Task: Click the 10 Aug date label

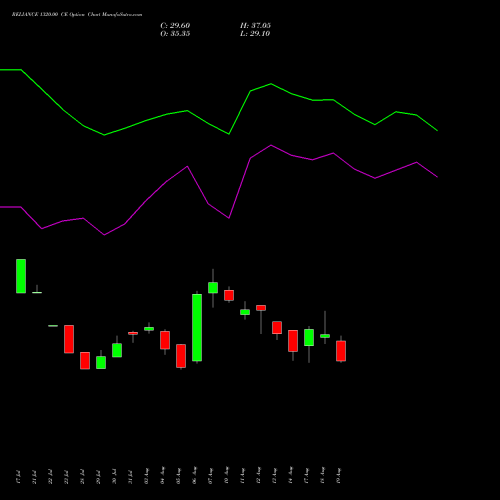Action: click(x=226, y=476)
